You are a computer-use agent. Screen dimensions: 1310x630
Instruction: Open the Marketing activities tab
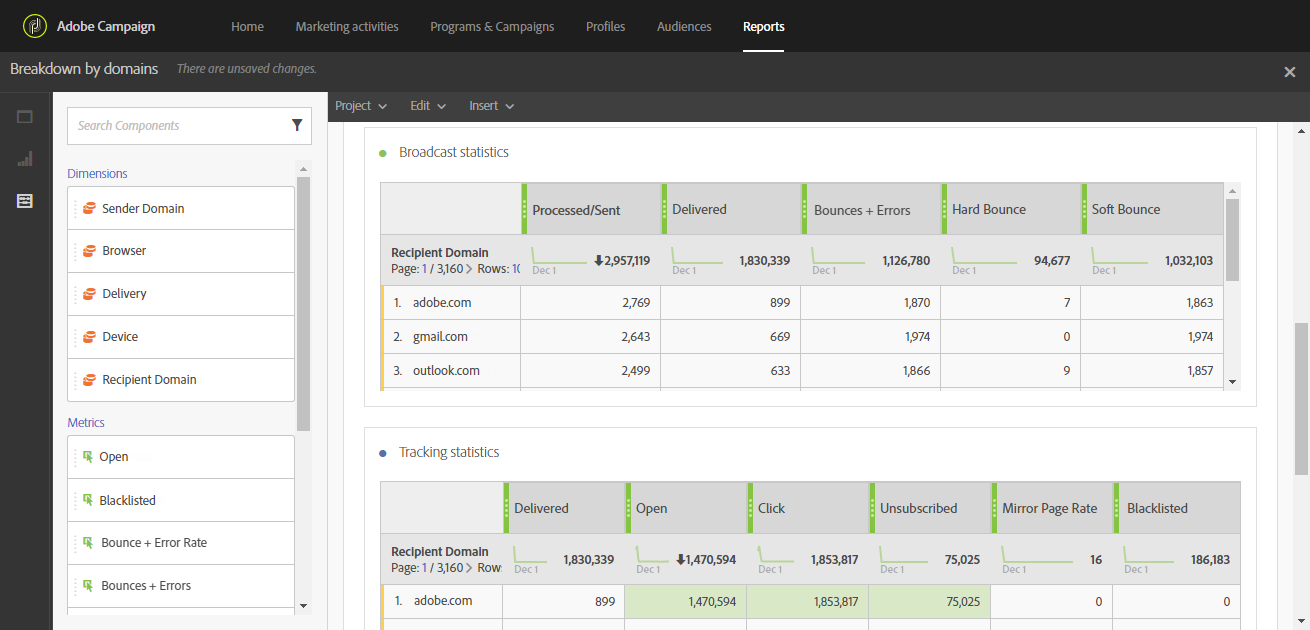pos(347,27)
